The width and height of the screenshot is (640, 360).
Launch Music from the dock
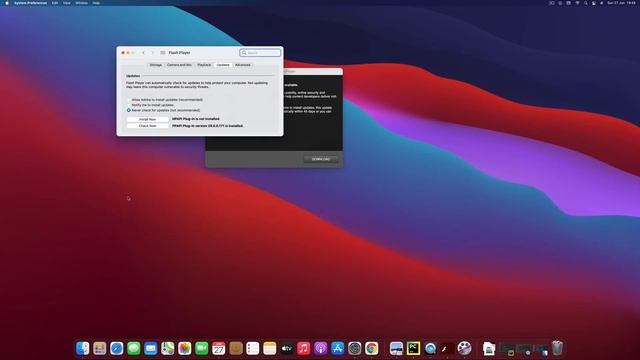[x=304, y=348]
